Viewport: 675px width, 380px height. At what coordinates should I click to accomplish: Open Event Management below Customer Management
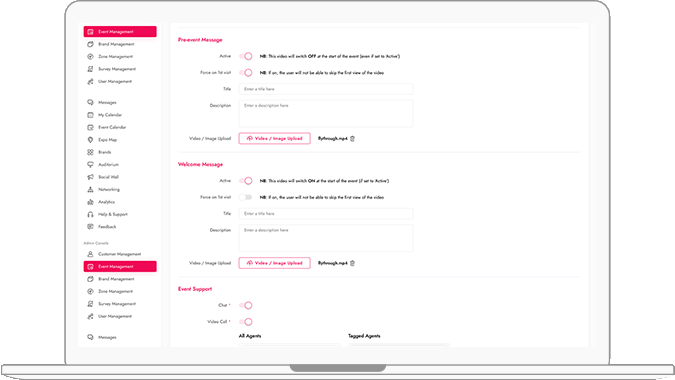[x=120, y=267]
